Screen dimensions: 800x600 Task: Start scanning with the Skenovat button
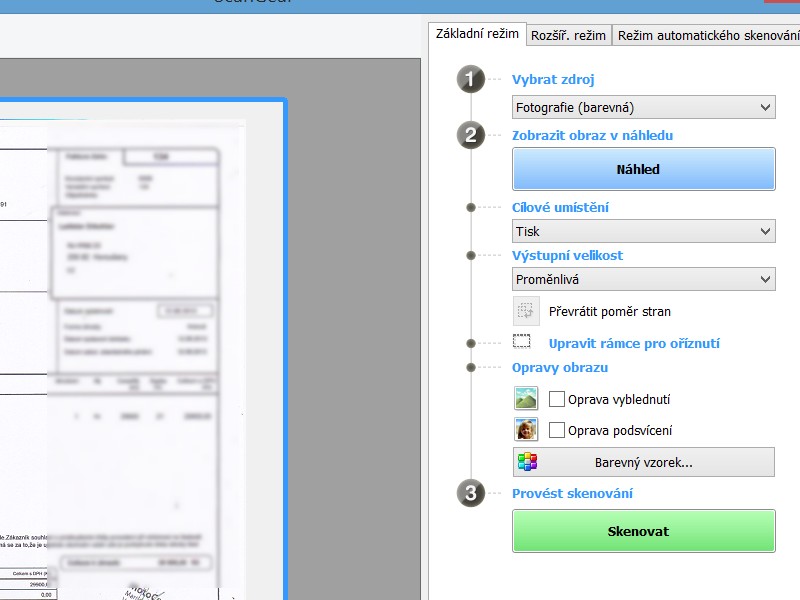coord(643,531)
